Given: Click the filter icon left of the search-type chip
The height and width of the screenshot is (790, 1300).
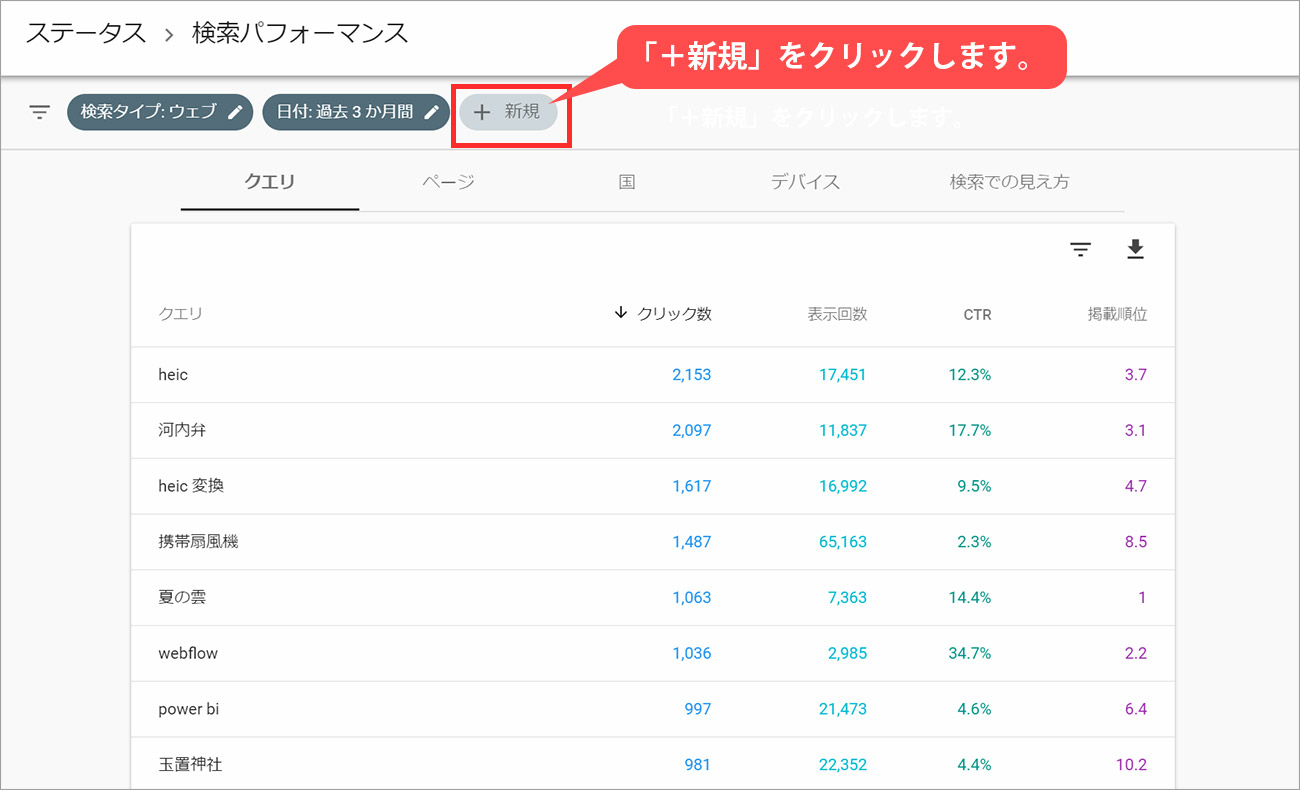Looking at the screenshot, I should (39, 112).
